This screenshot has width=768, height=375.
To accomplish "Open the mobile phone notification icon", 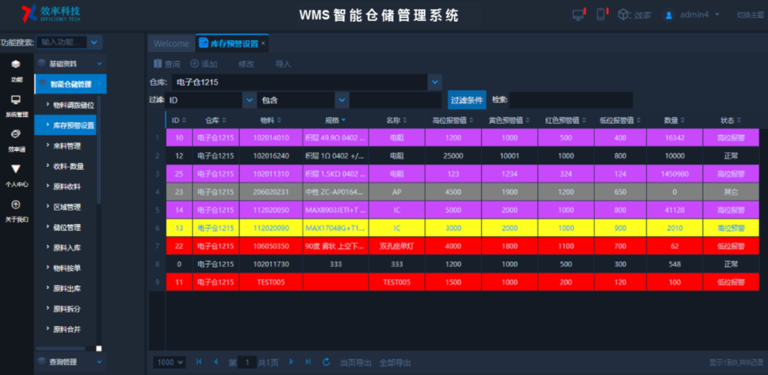I will [x=601, y=14].
